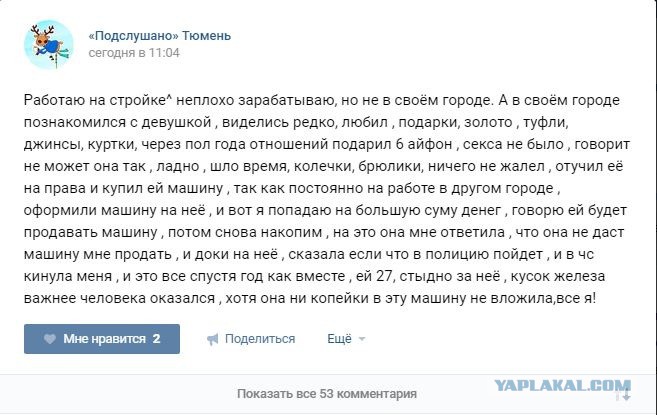Click the word Тюмень in group title

pyautogui.click(x=207, y=36)
